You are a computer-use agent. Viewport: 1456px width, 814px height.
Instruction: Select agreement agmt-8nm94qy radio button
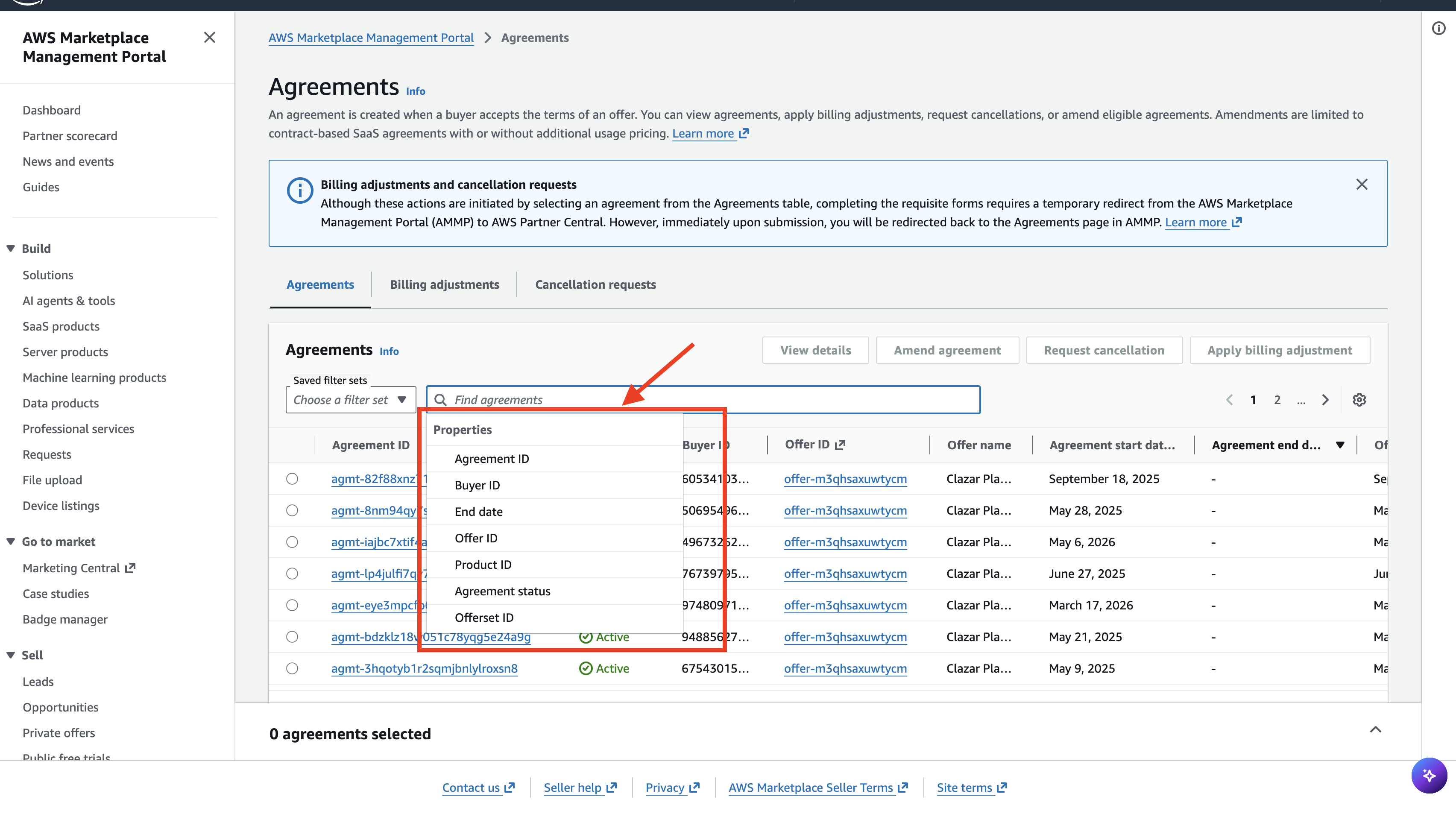tap(292, 510)
